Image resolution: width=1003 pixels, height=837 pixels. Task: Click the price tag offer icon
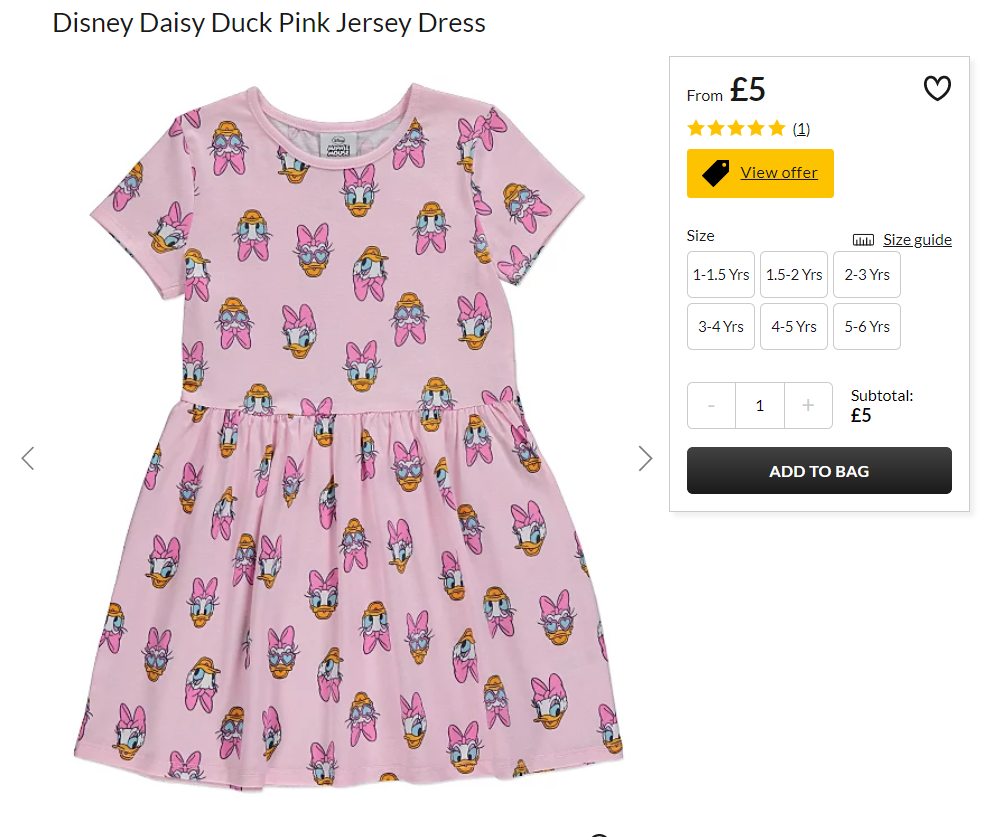(x=716, y=173)
